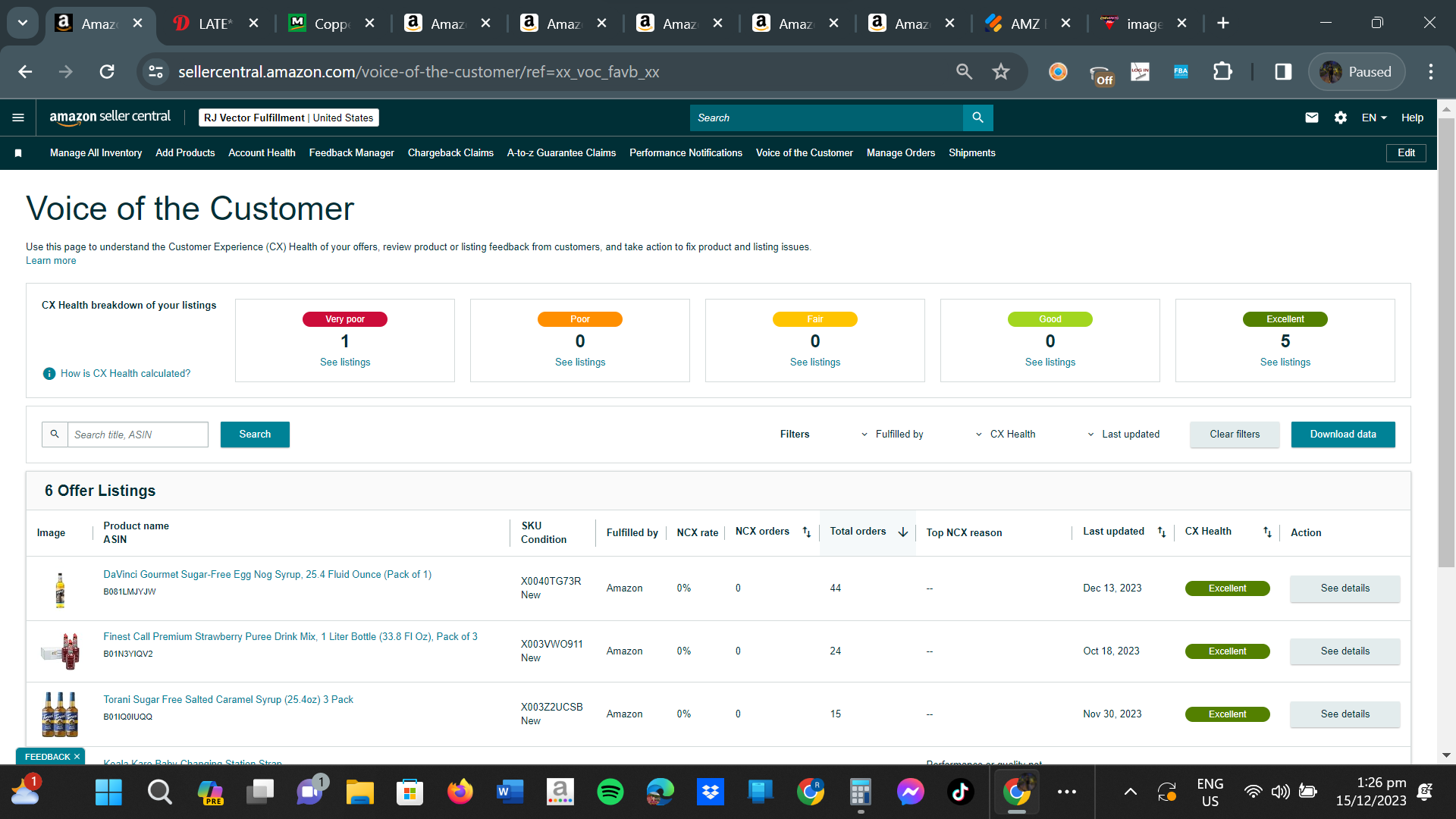The height and width of the screenshot is (819, 1456).
Task: Launch Spotify from the taskbar
Action: [x=610, y=792]
